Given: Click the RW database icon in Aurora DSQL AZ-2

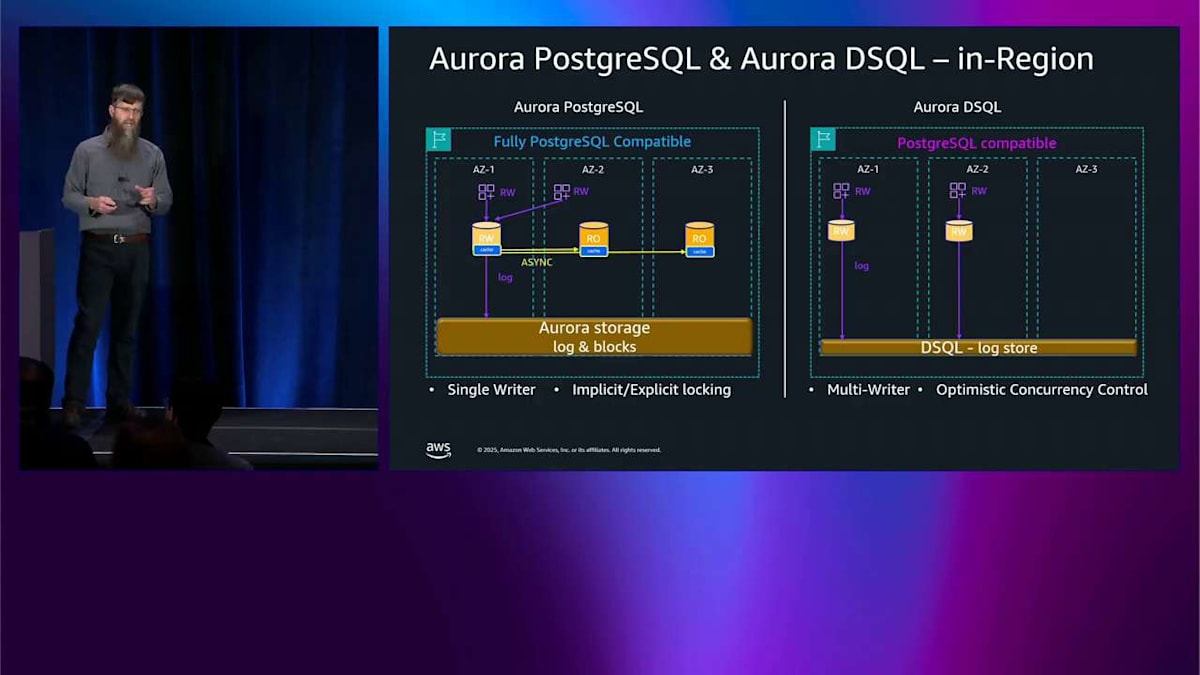Looking at the screenshot, I should (x=959, y=231).
